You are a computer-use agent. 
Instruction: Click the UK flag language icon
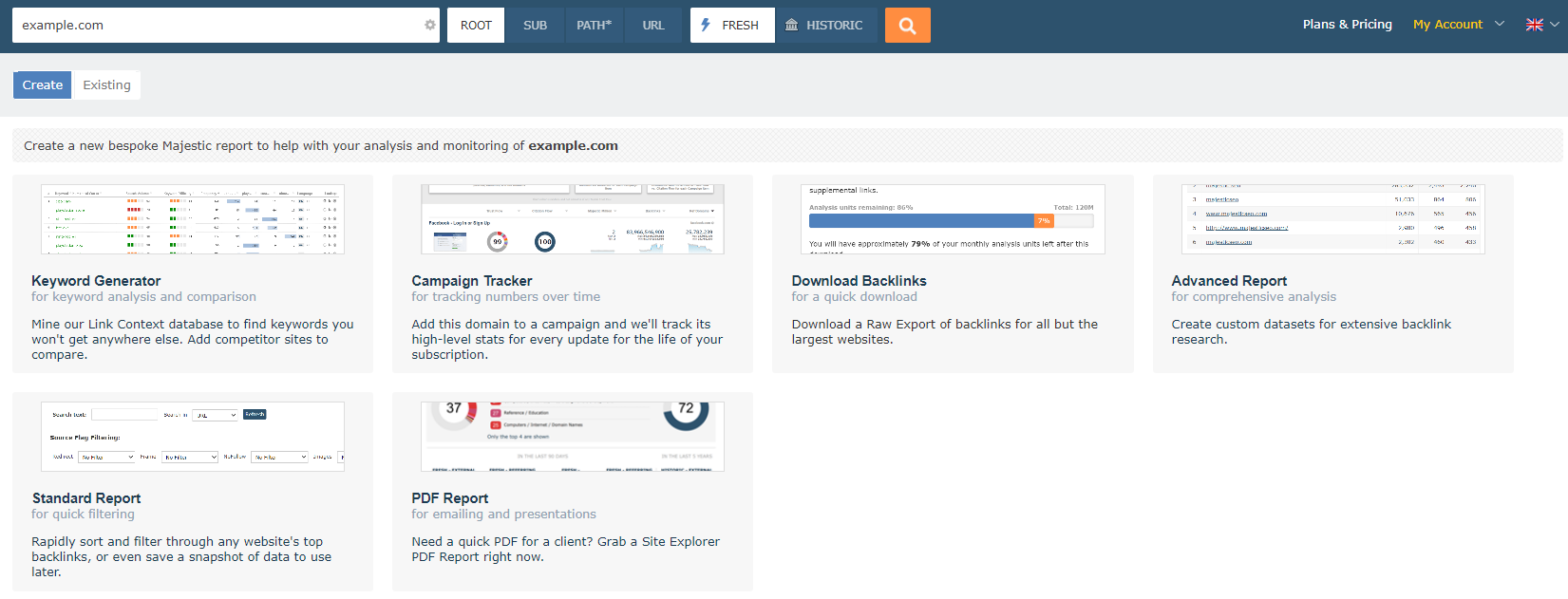(1534, 25)
